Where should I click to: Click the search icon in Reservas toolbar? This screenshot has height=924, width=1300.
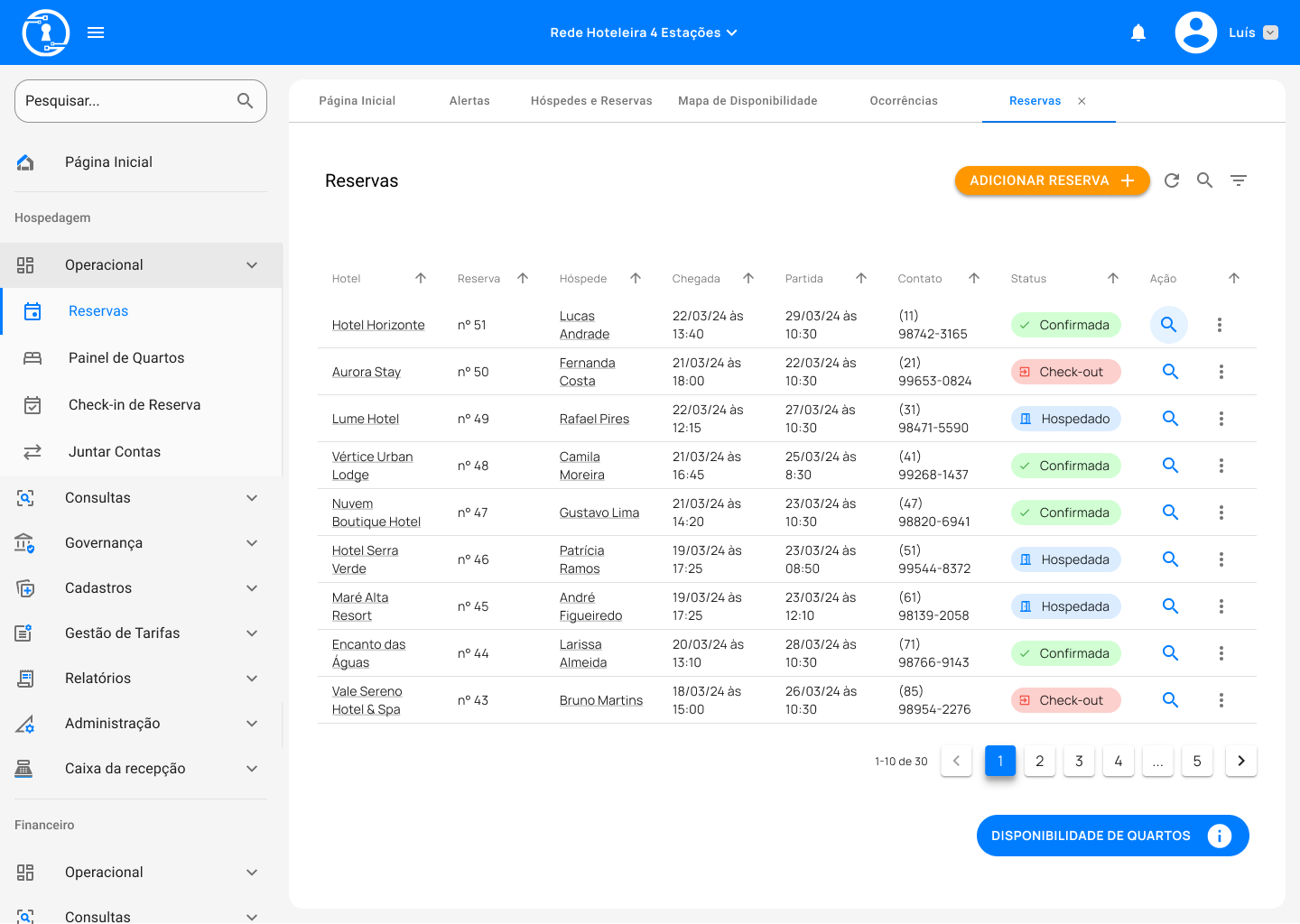[x=1205, y=180]
